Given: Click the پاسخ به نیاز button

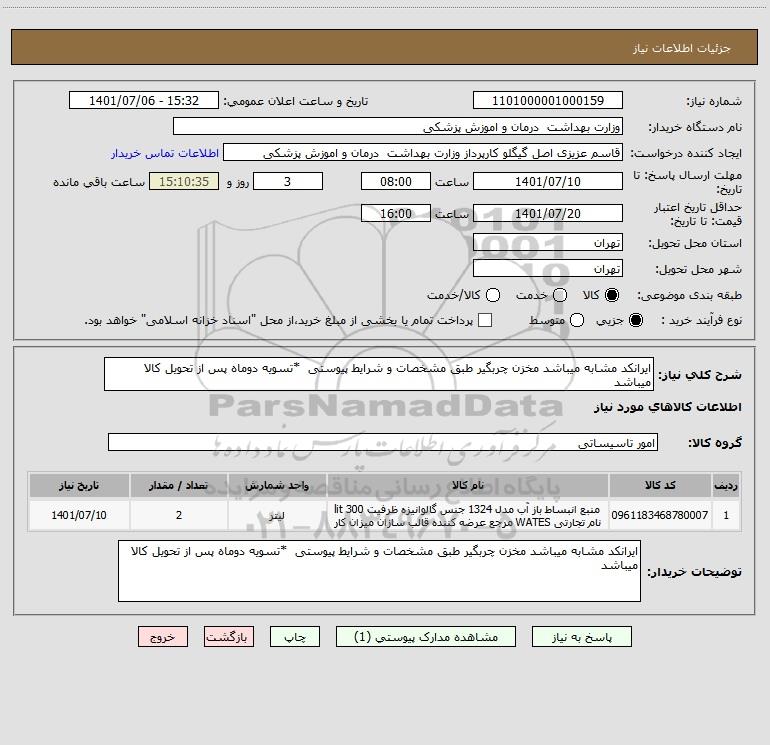Looking at the screenshot, I should (x=581, y=637).
